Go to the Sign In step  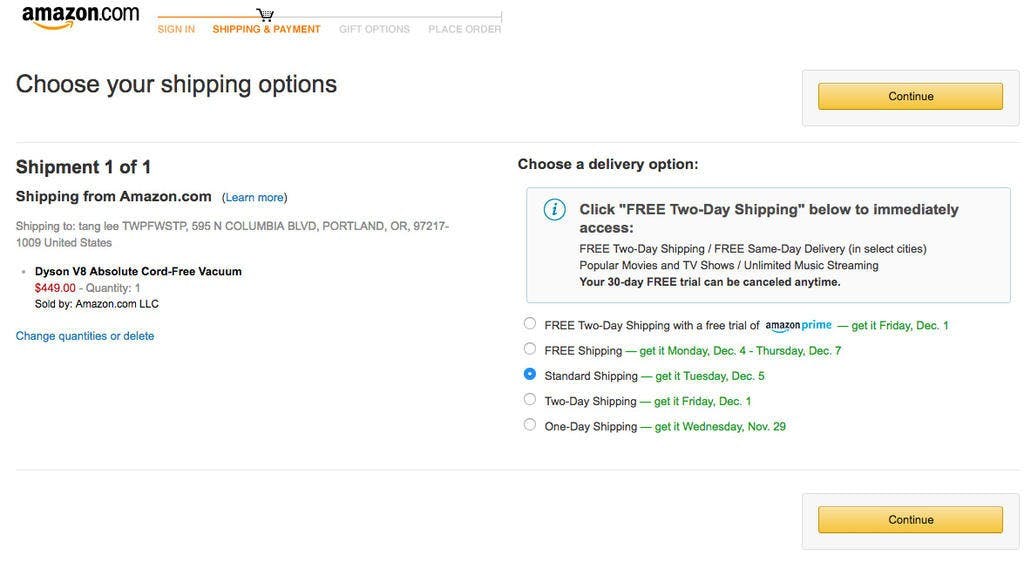coord(176,30)
